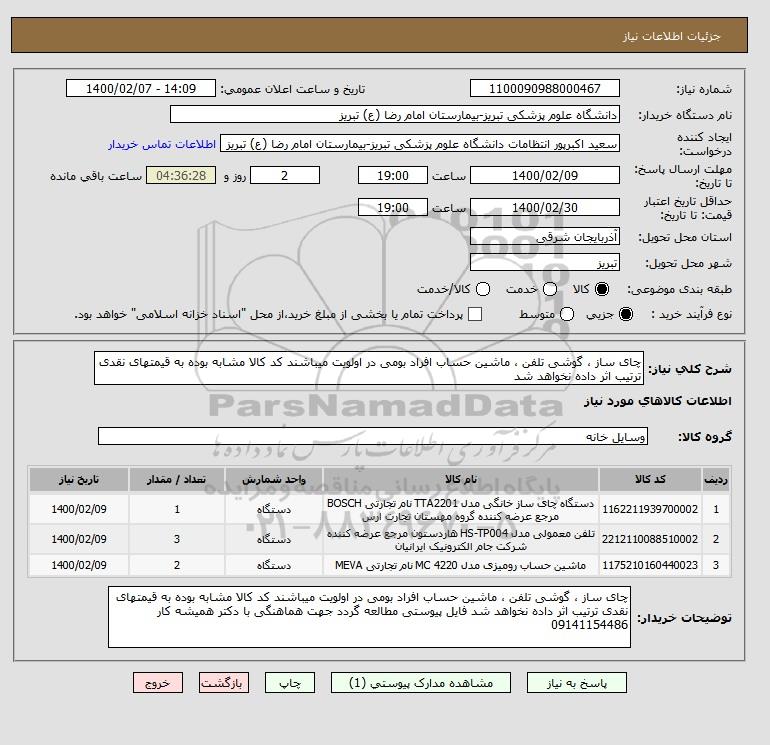Click the تاریخ نیاز column header
770x745 pixels.
[79, 479]
